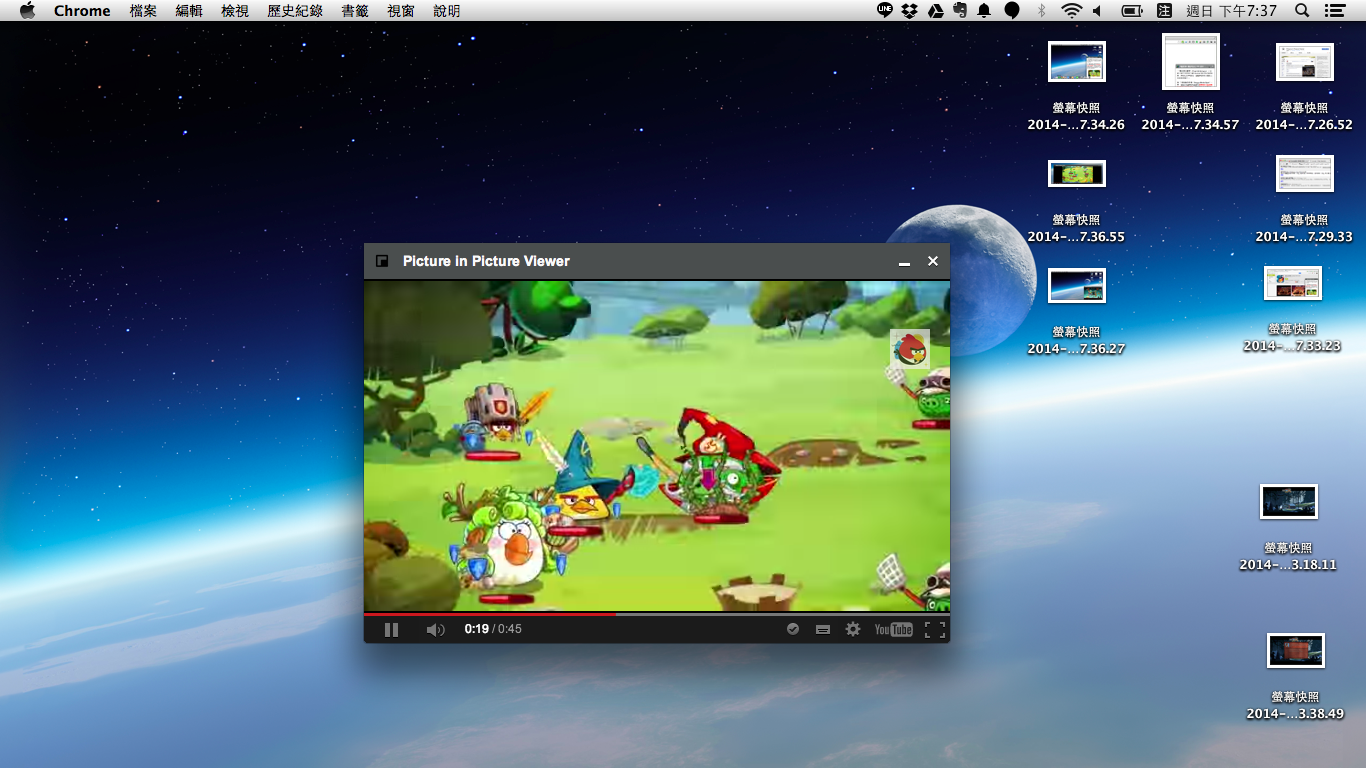Select screenshot file 2014-…3.18.11 on desktop
The image size is (1366, 768).
[x=1288, y=528]
